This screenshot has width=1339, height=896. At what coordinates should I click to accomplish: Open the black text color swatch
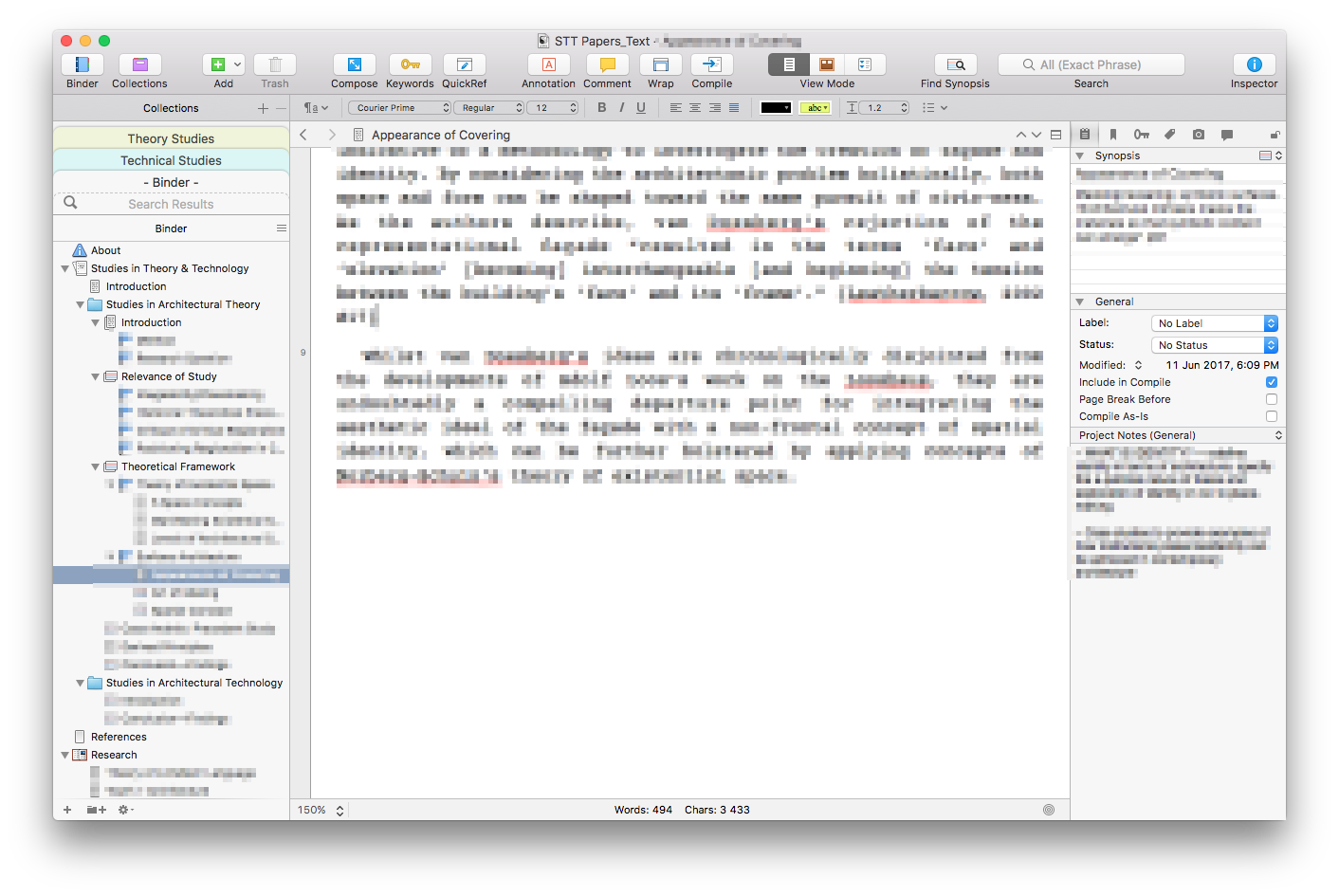pyautogui.click(x=775, y=108)
